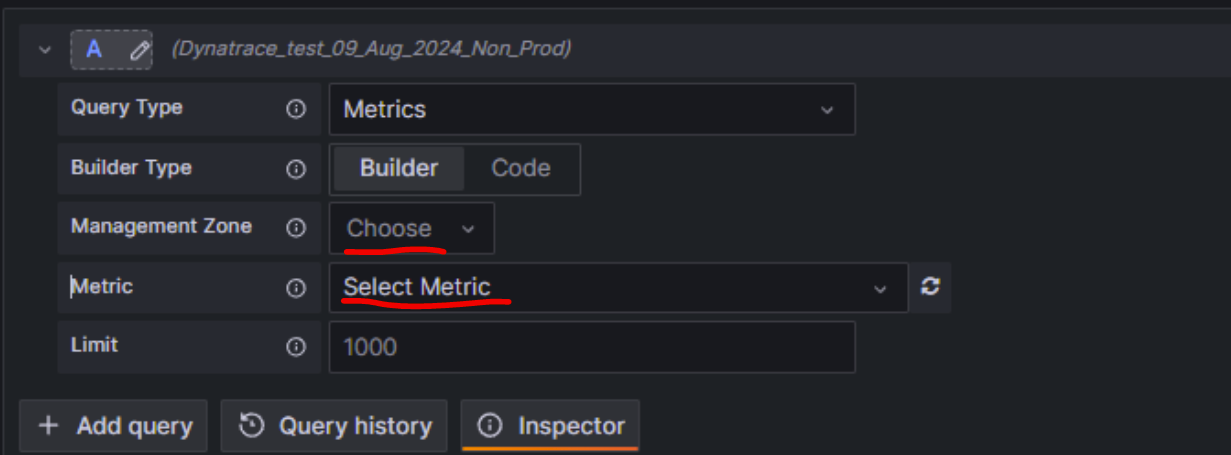Click the Management Zone info icon

tap(296, 228)
